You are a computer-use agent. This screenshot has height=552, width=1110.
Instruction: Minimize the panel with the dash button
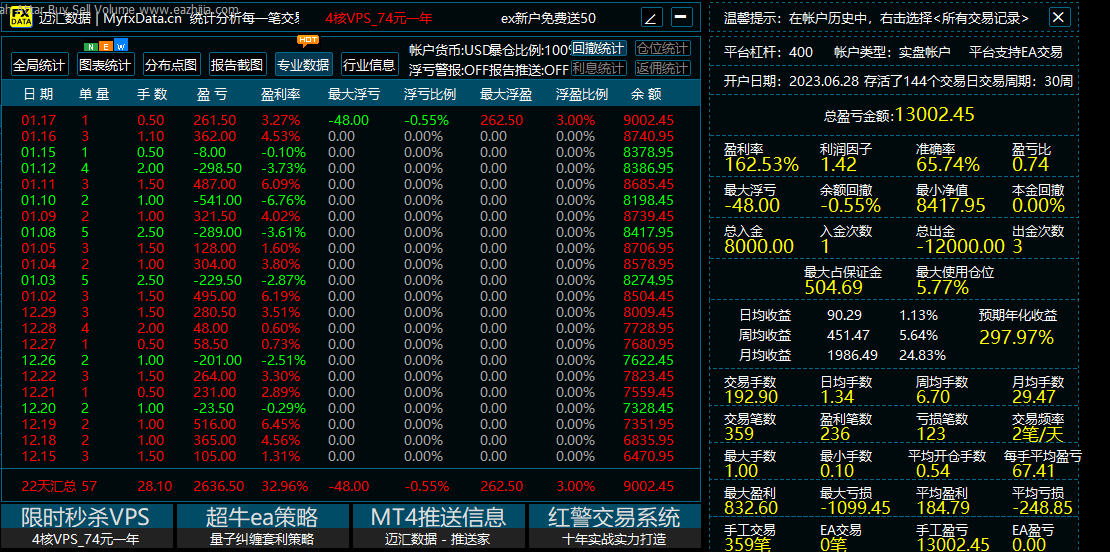[682, 17]
